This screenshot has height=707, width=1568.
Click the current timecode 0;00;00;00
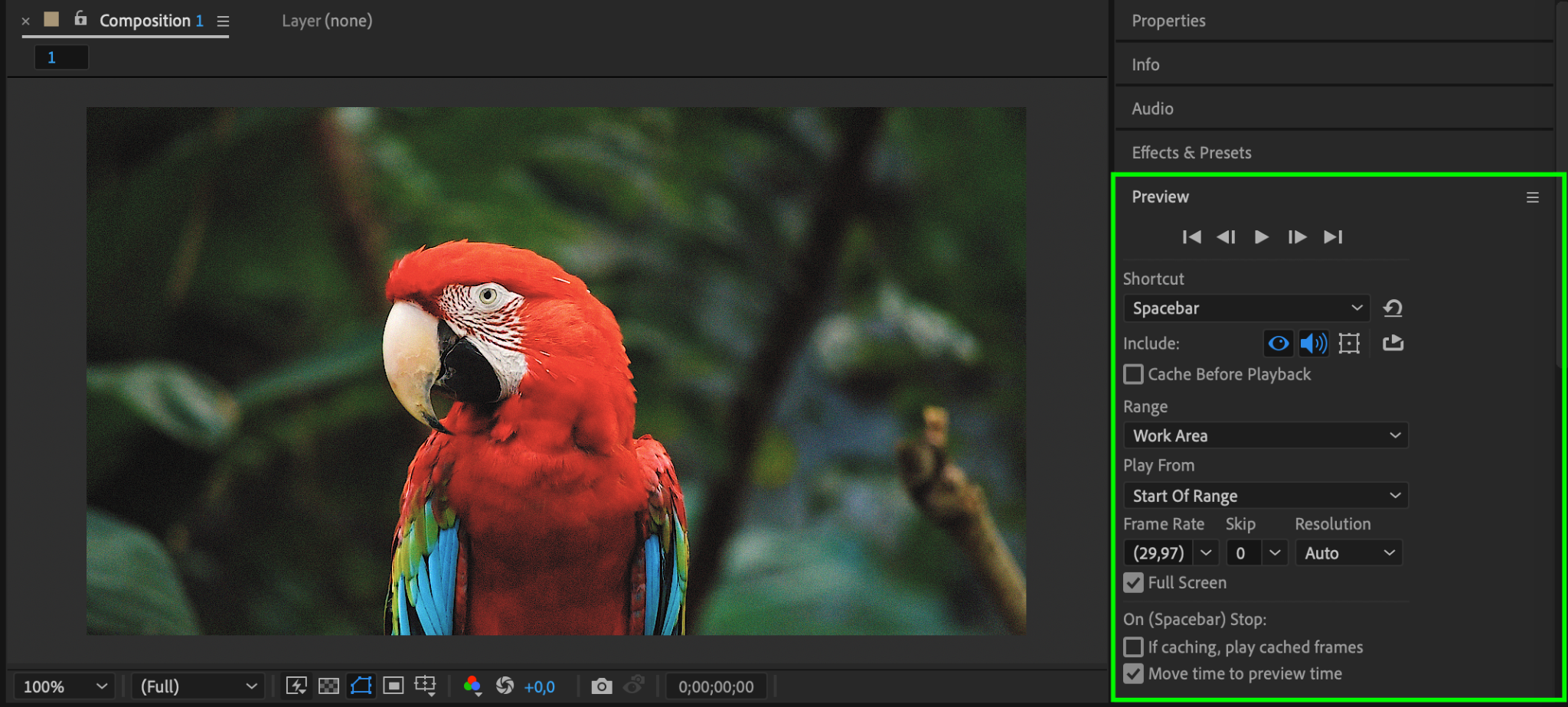pyautogui.click(x=716, y=687)
